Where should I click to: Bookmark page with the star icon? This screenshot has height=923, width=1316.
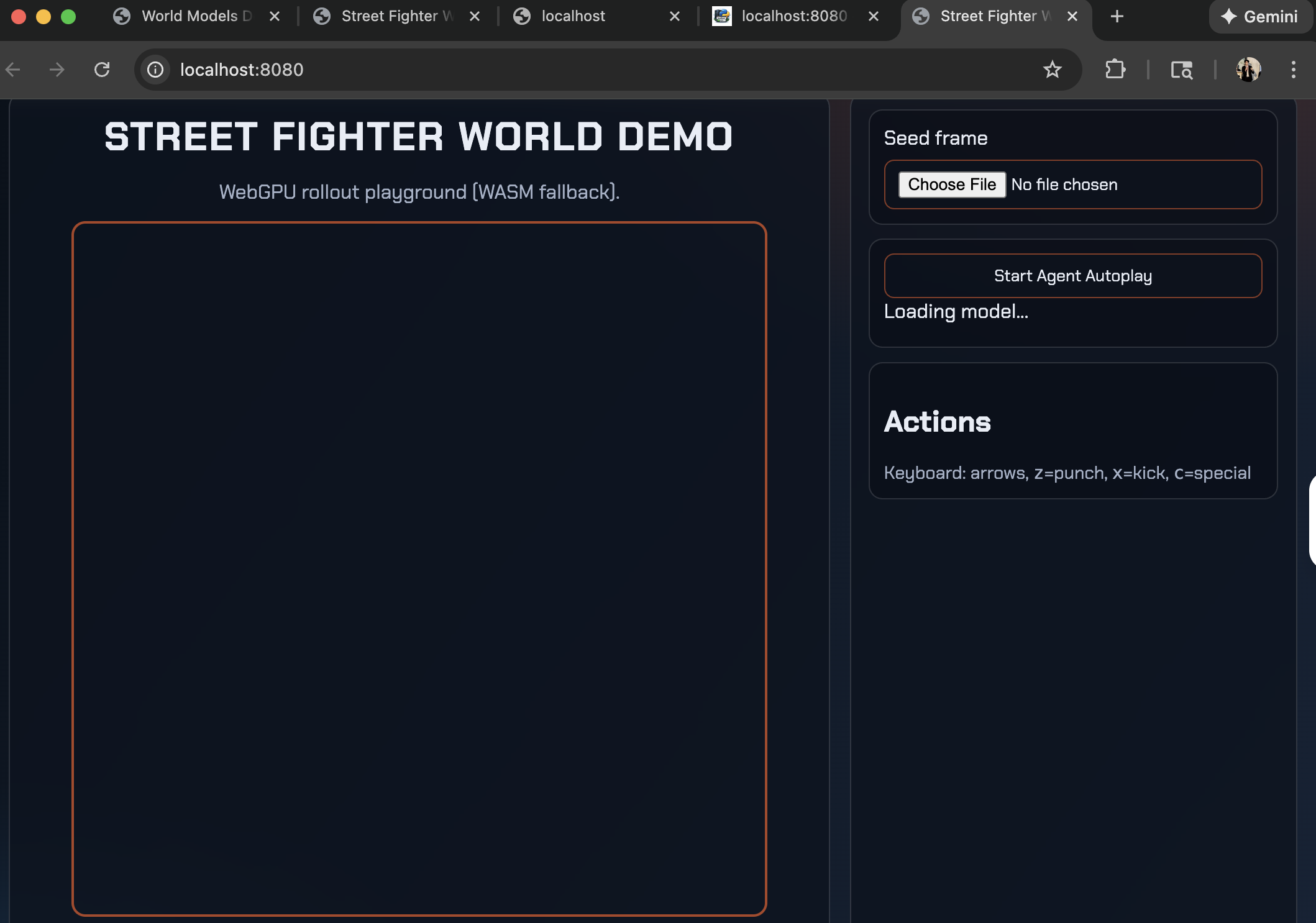pos(1052,70)
